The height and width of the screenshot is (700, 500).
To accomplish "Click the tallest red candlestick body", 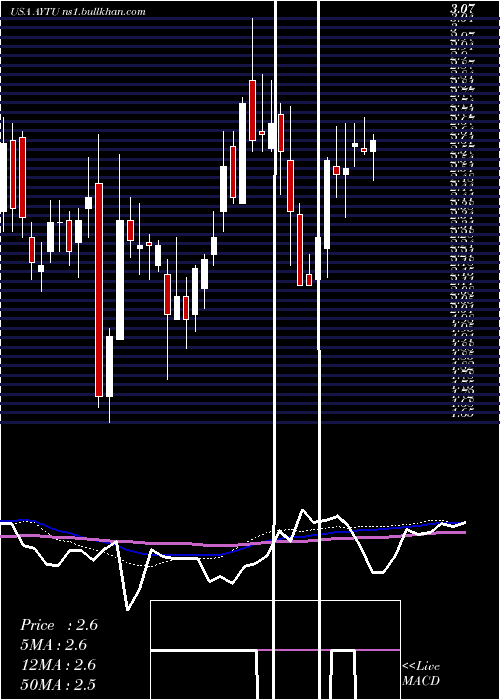I will point(99,290).
